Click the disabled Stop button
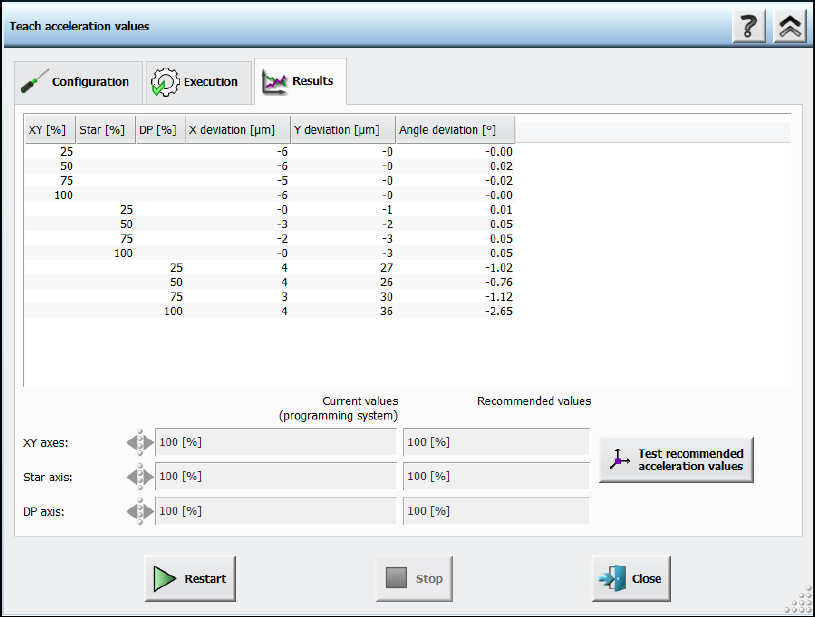This screenshot has height=617, width=815. click(x=414, y=579)
